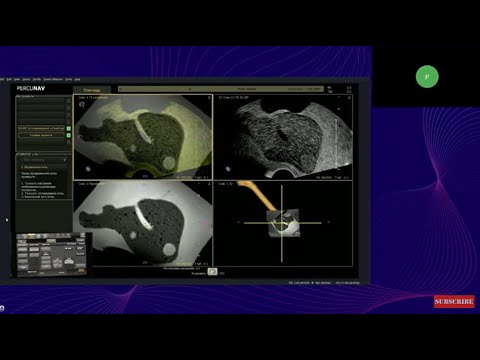Click the rotate icon below the viewports

point(212,272)
